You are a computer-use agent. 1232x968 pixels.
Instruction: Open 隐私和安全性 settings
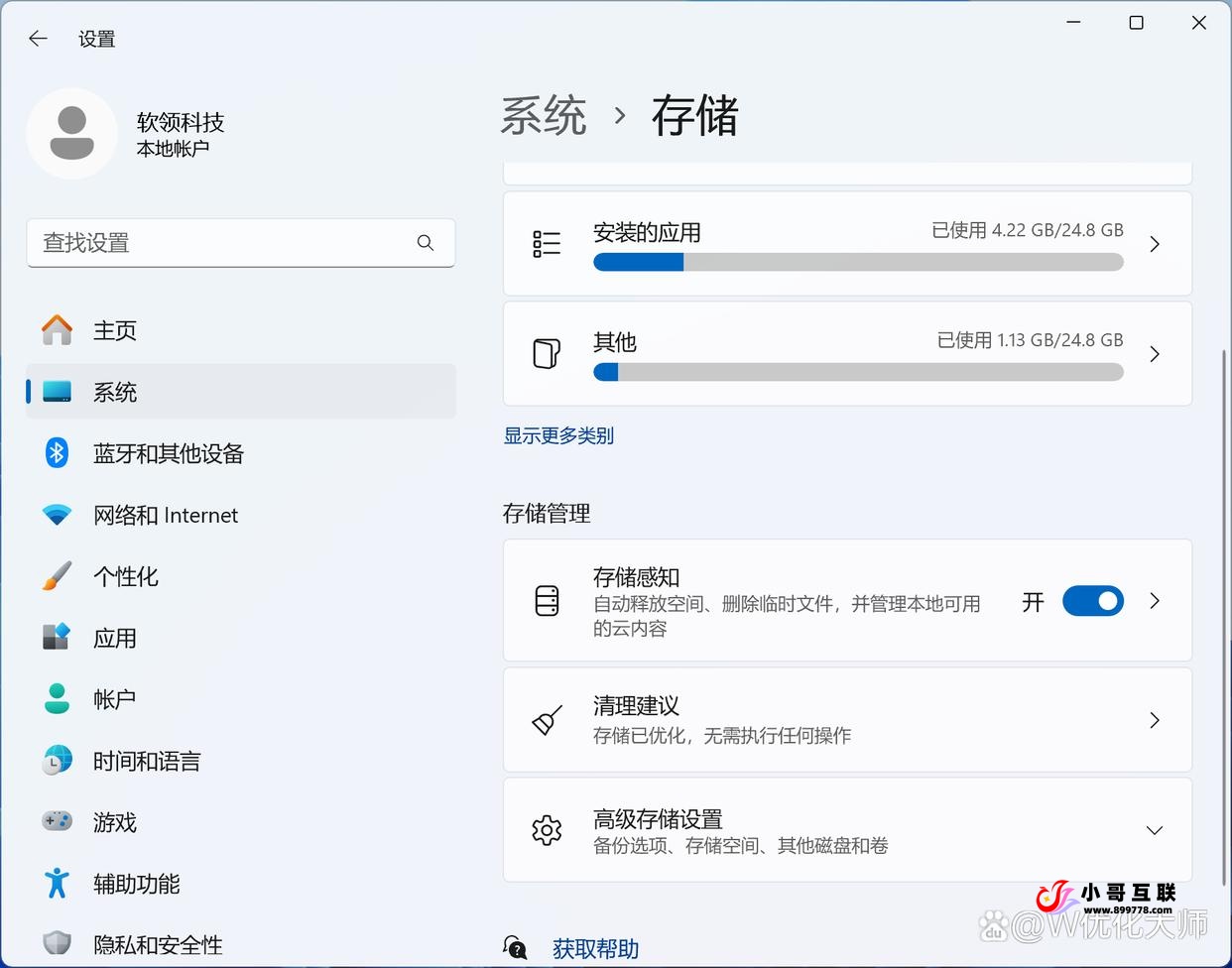[x=57, y=943]
